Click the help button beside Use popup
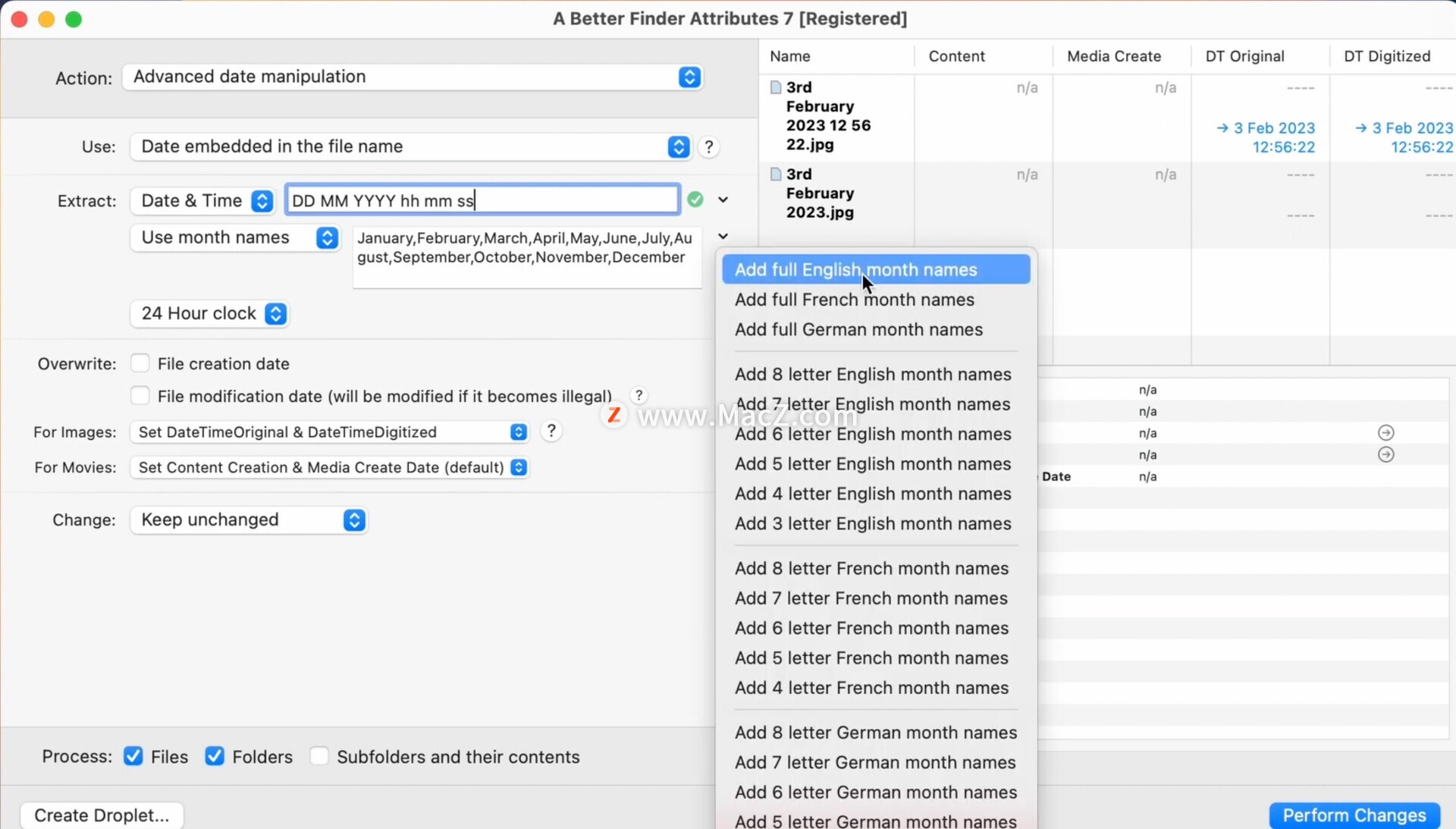 [708, 146]
